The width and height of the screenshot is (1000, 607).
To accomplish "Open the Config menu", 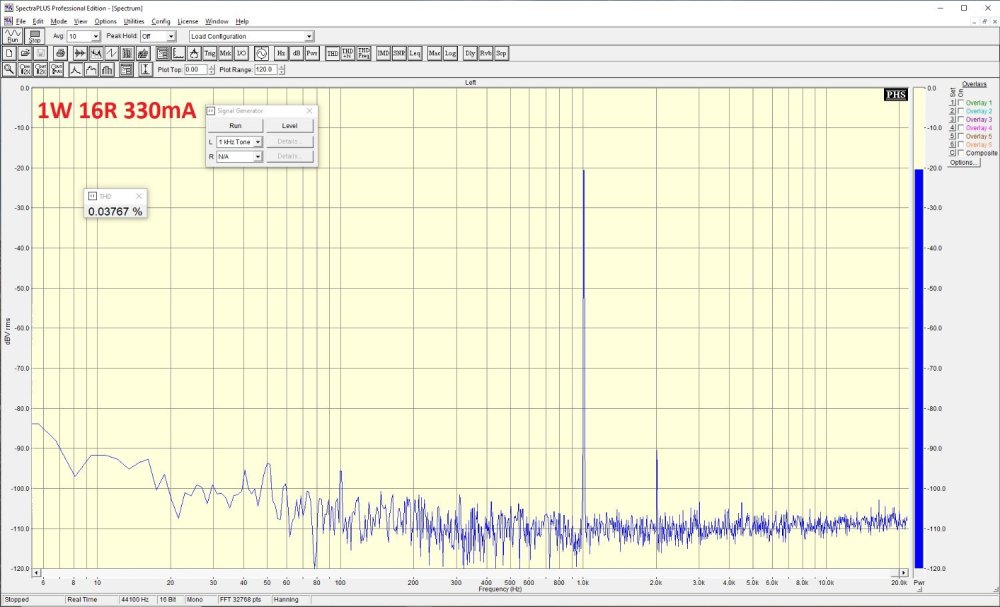I will pos(161,21).
